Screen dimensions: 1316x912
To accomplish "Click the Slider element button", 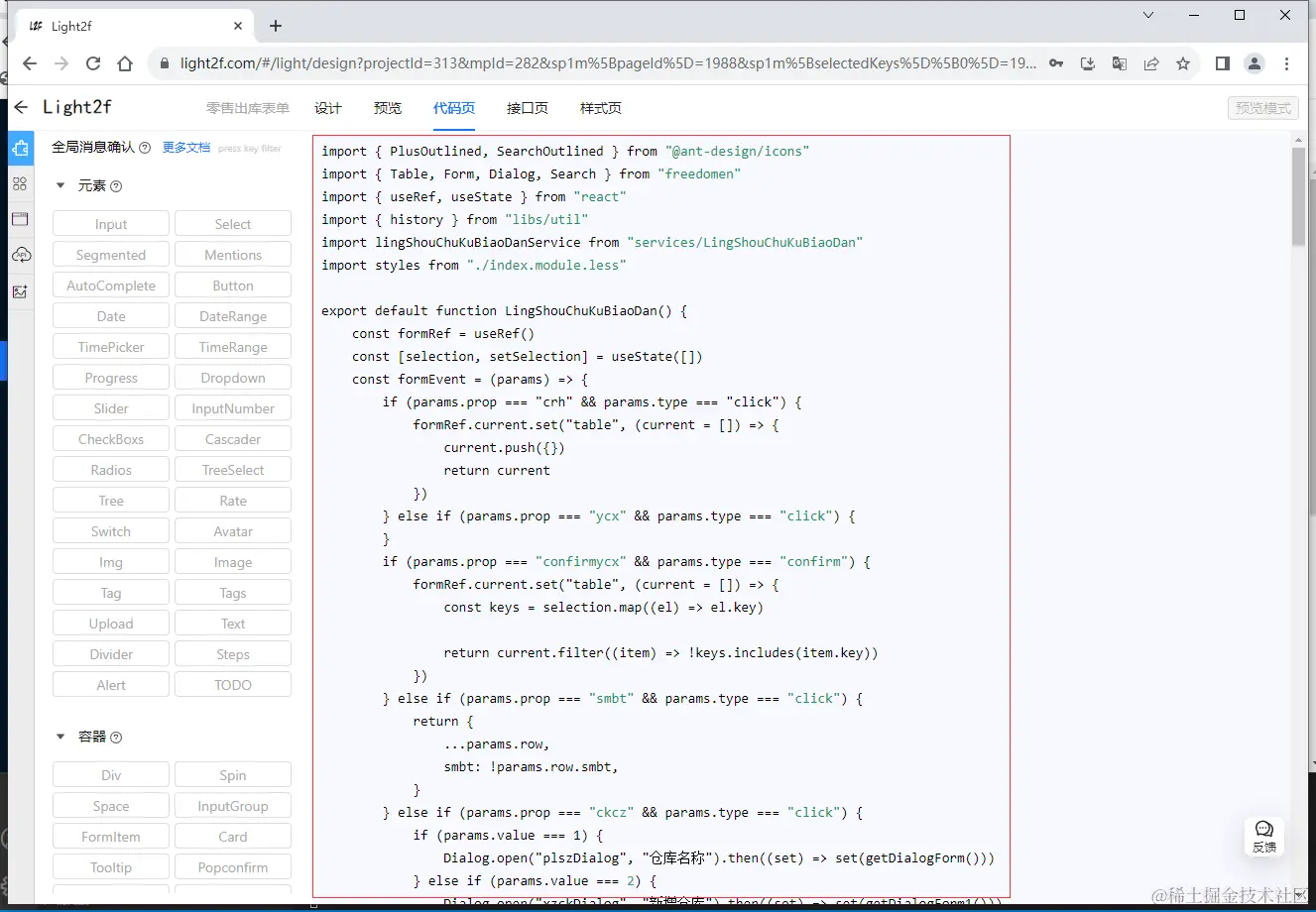I will tap(111, 408).
